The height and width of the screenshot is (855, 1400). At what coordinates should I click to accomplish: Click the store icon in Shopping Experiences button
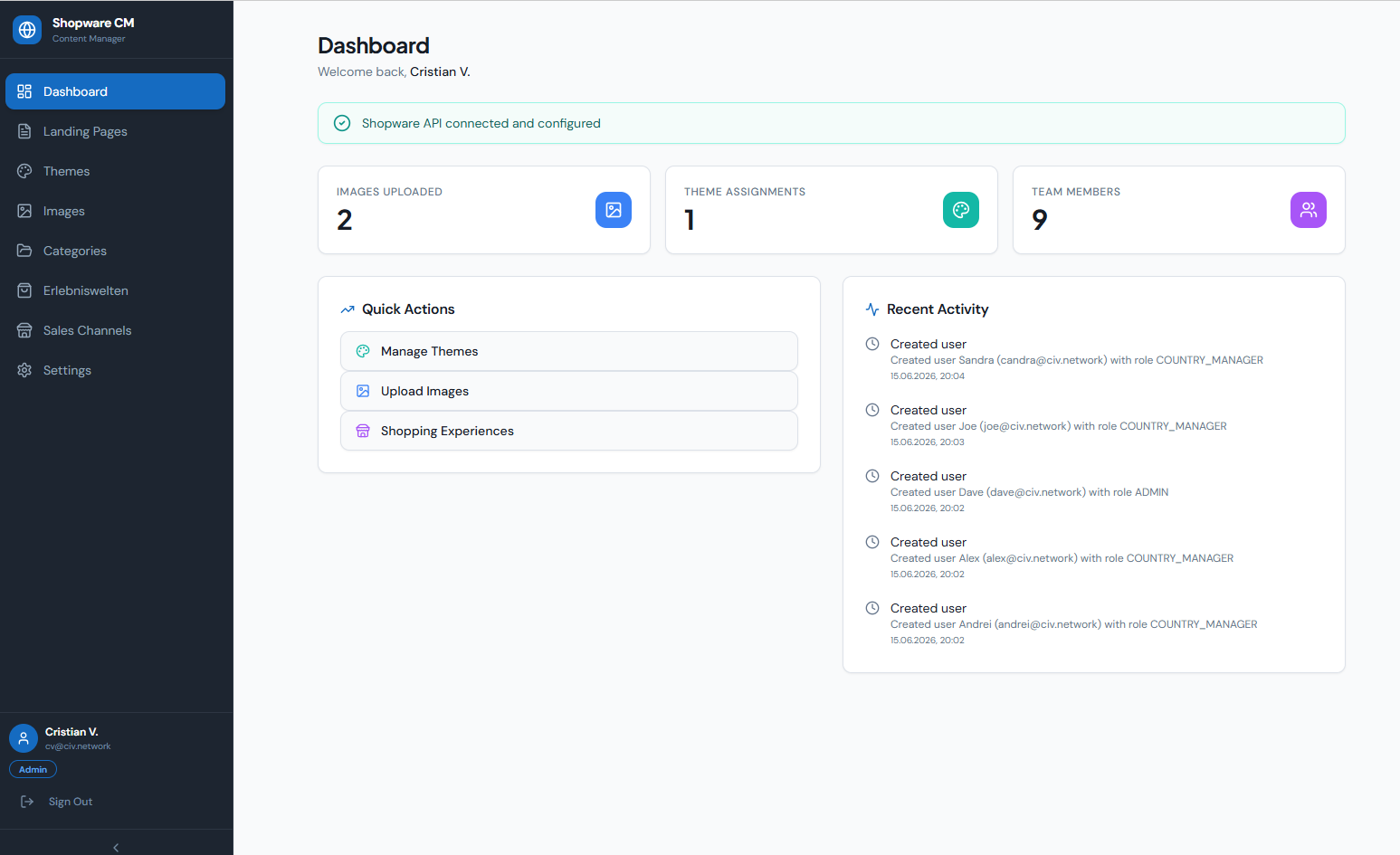coord(363,431)
